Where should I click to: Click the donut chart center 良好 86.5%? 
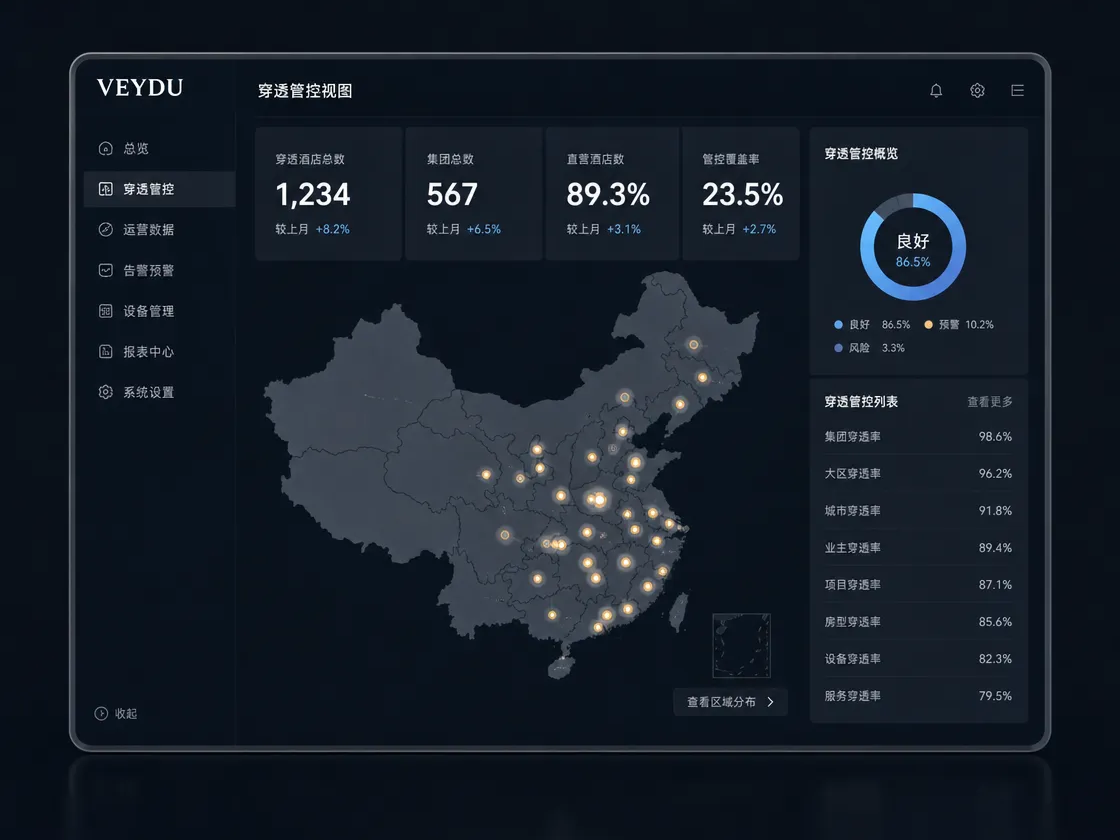[x=913, y=249]
